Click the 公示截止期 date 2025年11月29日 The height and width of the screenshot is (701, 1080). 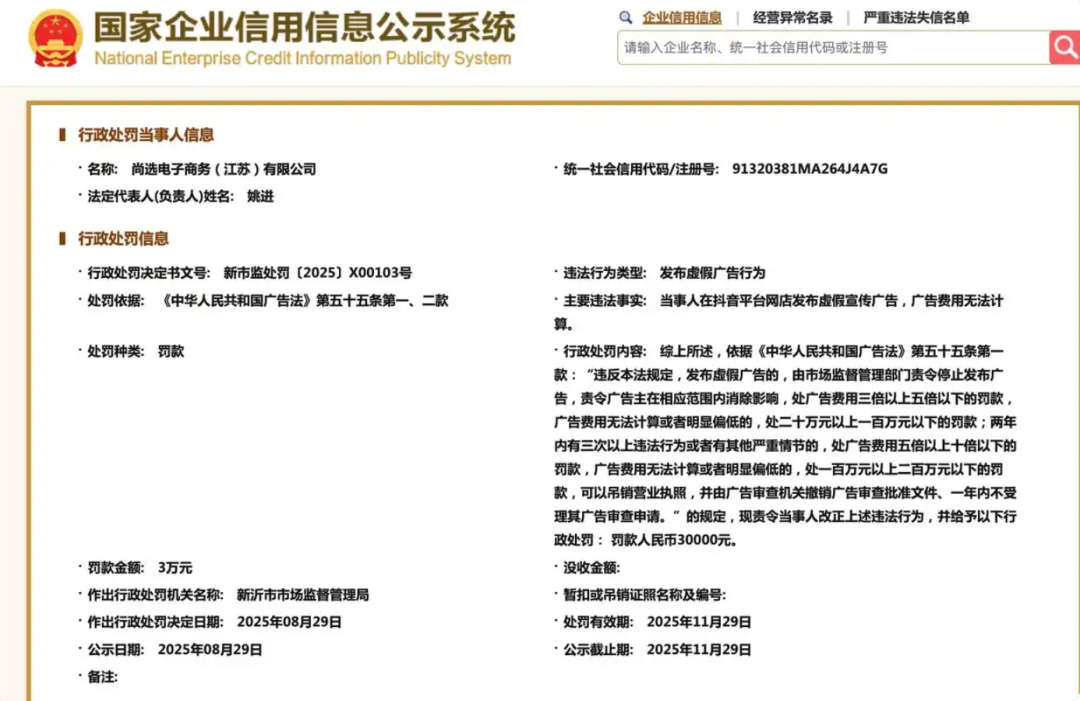[698, 648]
